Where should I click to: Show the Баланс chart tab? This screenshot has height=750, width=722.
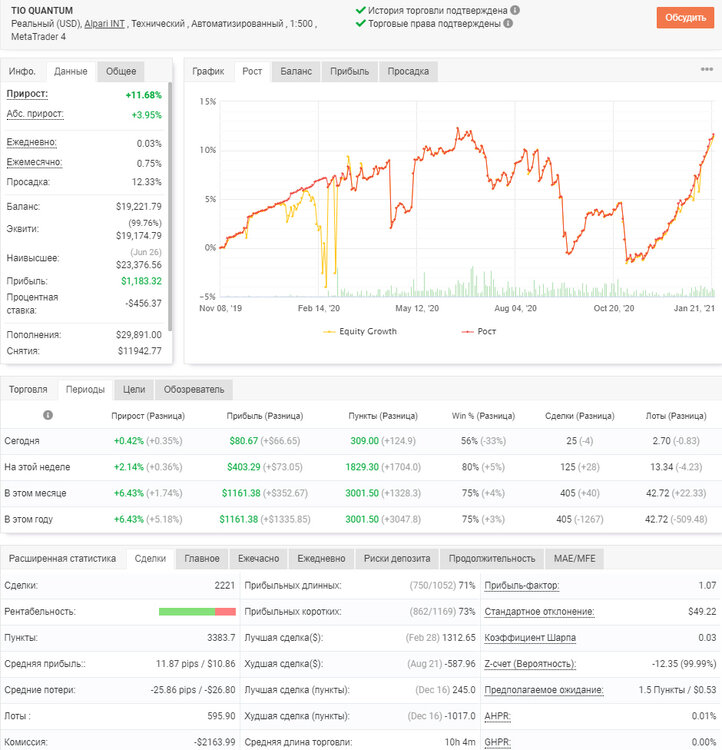click(x=296, y=71)
